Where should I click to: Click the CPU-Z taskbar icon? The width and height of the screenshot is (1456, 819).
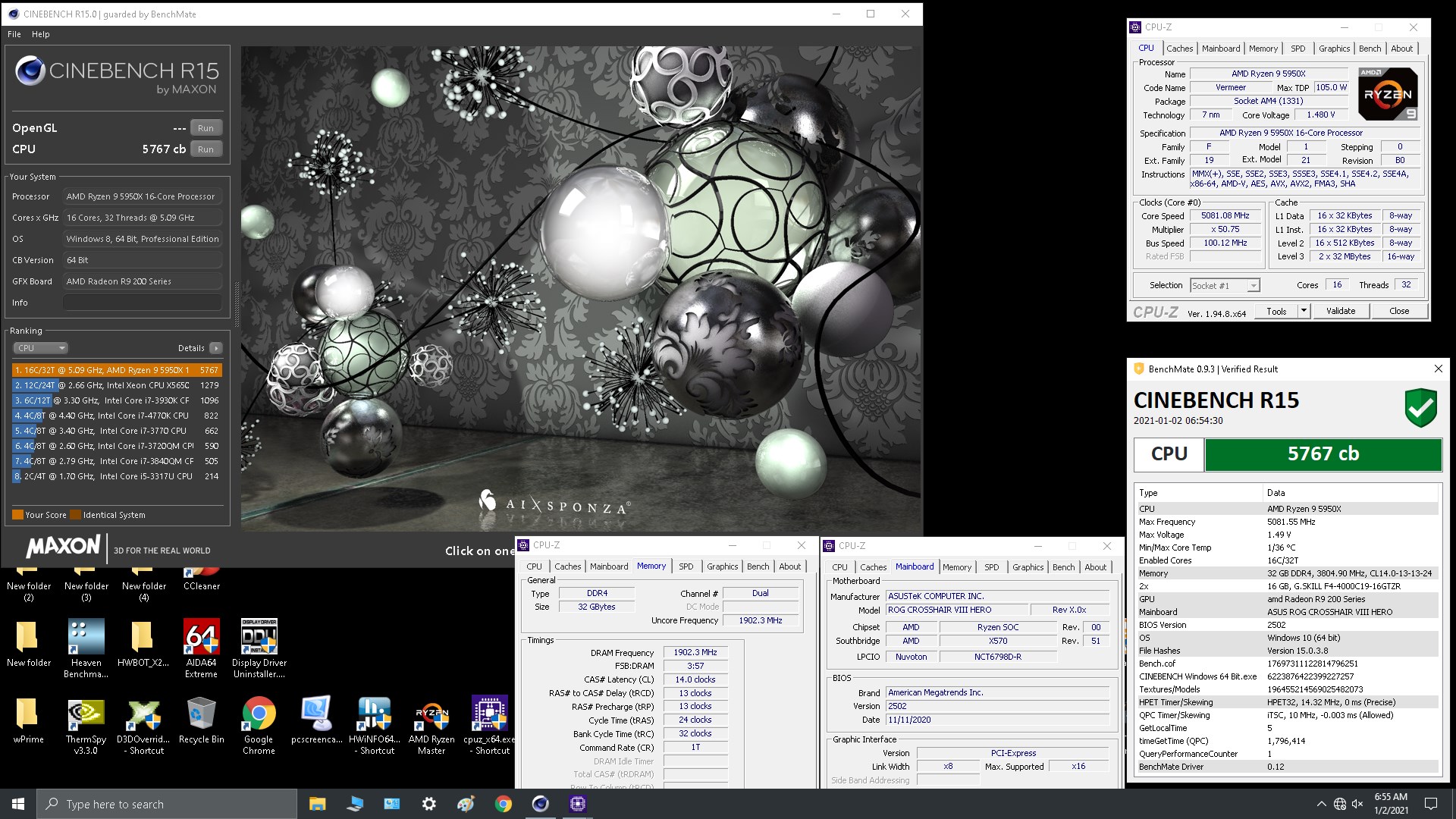[577, 804]
